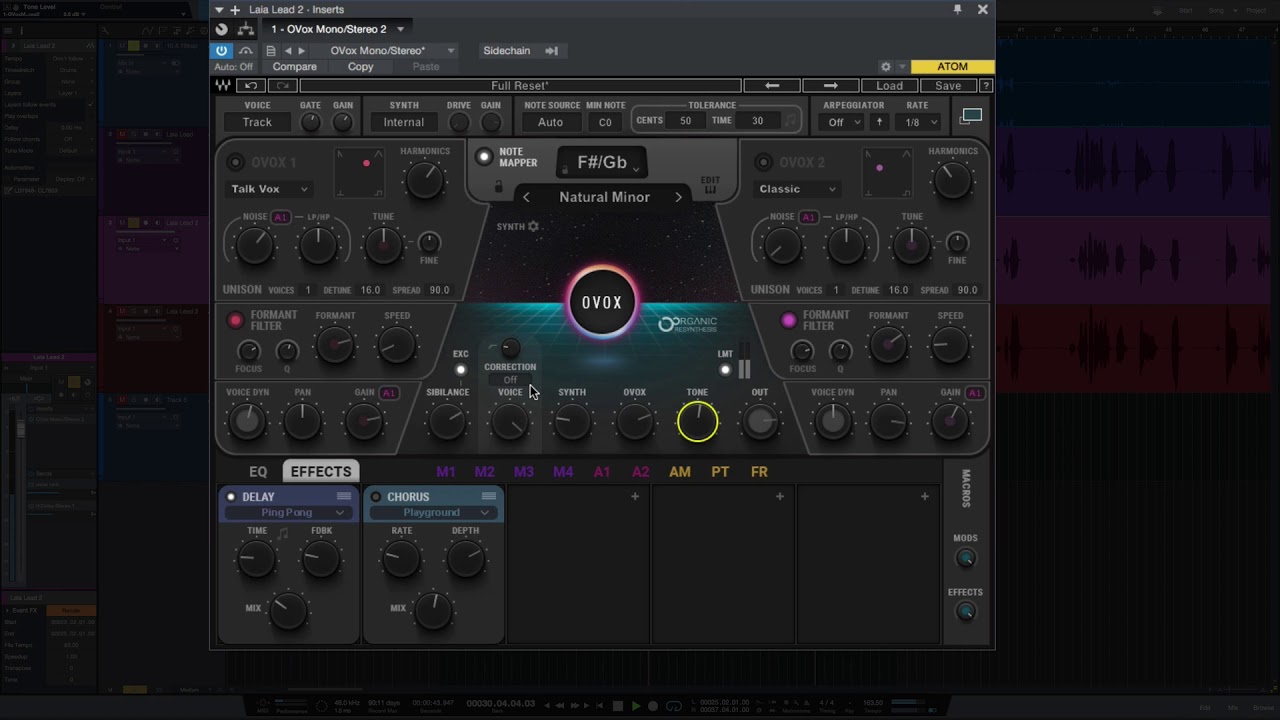The image size is (1280, 720).
Task: Click the Sidechain routing arrow icon
Action: [x=551, y=50]
